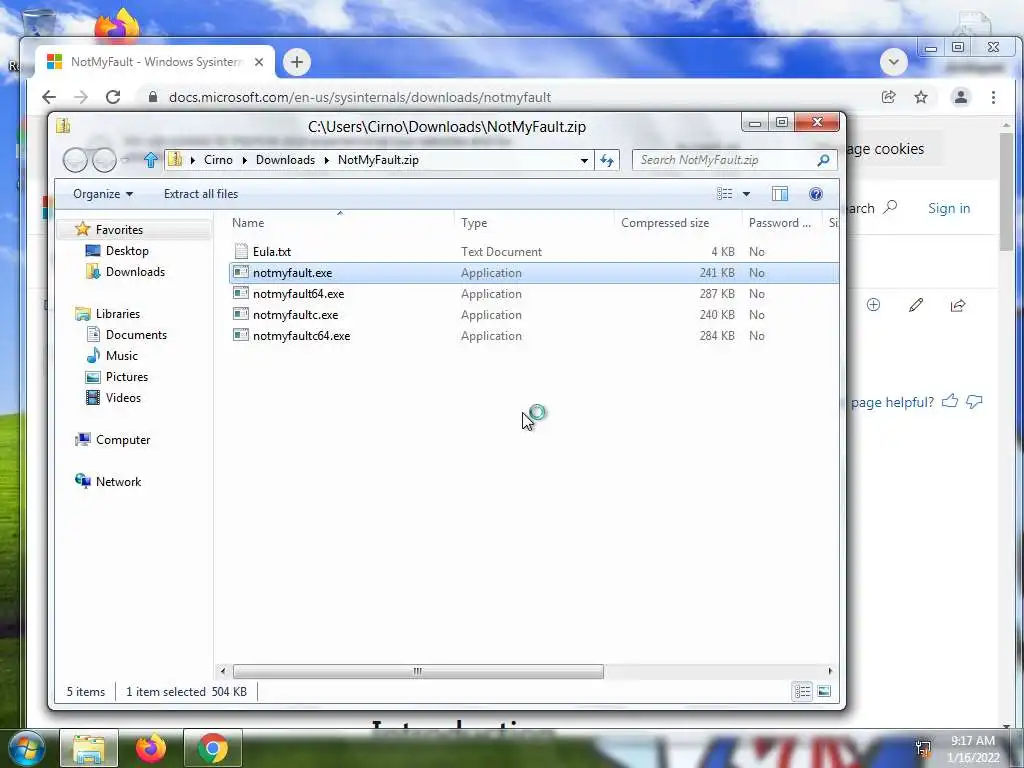Switch to details view icon in status bar
This screenshot has width=1024, height=768.
click(803, 691)
